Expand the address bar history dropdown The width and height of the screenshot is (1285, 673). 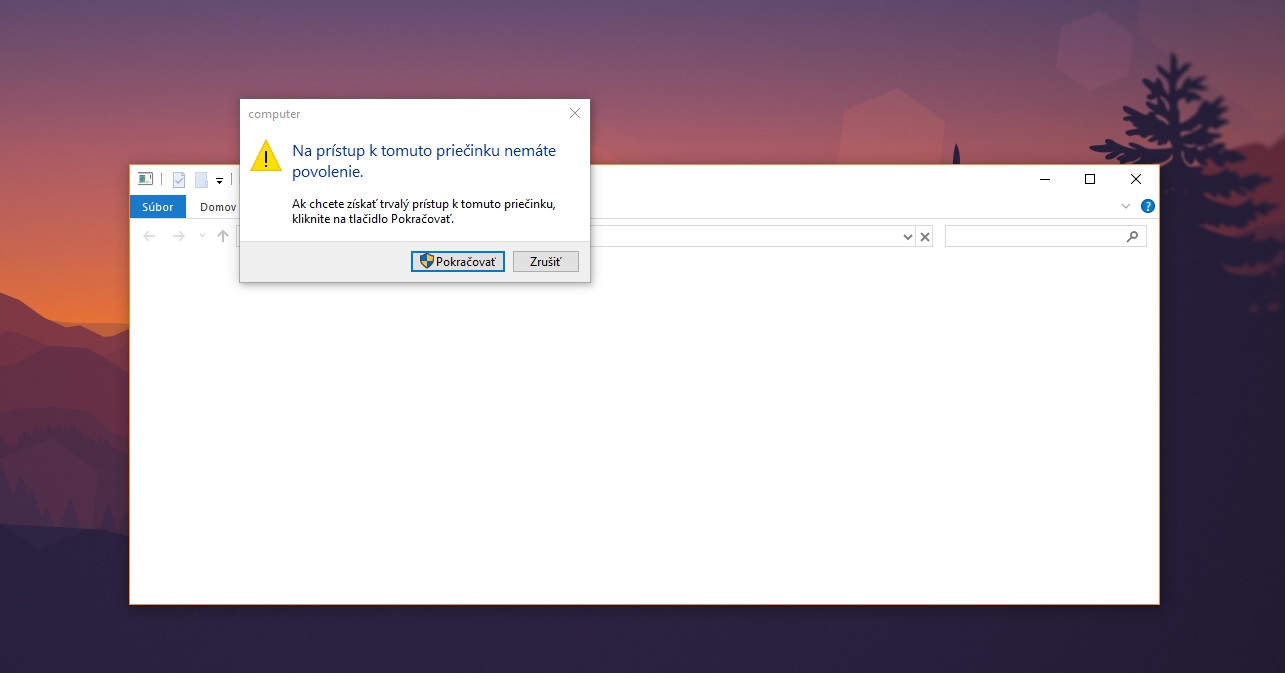coord(908,237)
